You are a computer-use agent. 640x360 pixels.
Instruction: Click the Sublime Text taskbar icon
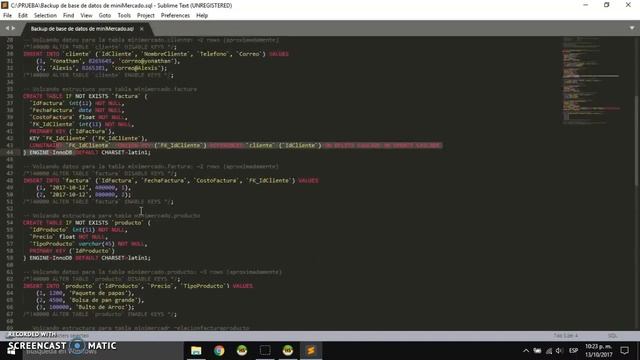(311, 351)
